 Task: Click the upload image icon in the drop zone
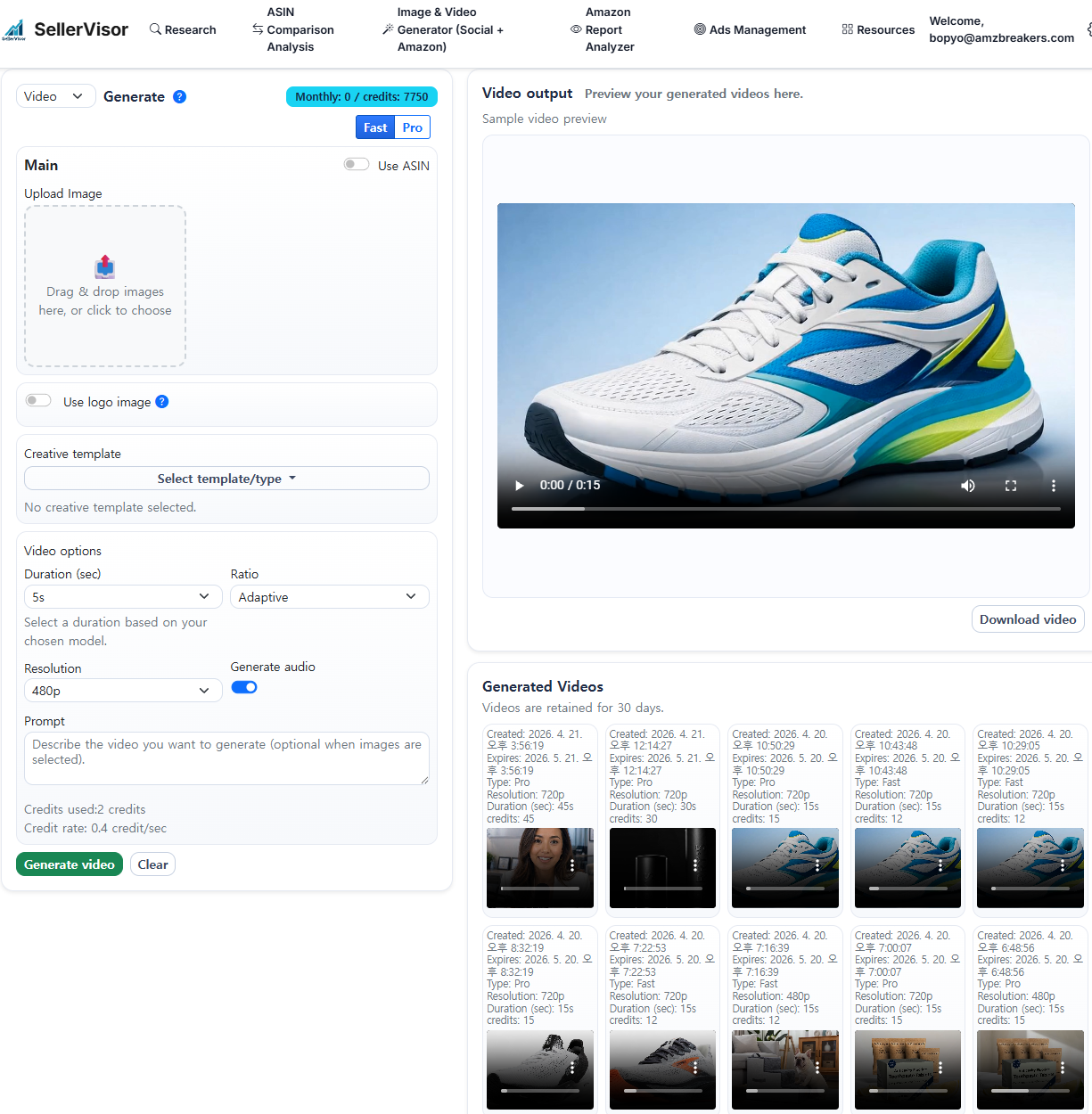tap(105, 266)
